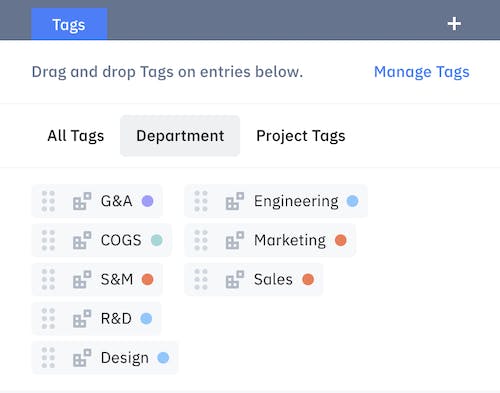The height and width of the screenshot is (393, 500).
Task: Click the drag handle on S&M tag
Action: click(x=48, y=279)
